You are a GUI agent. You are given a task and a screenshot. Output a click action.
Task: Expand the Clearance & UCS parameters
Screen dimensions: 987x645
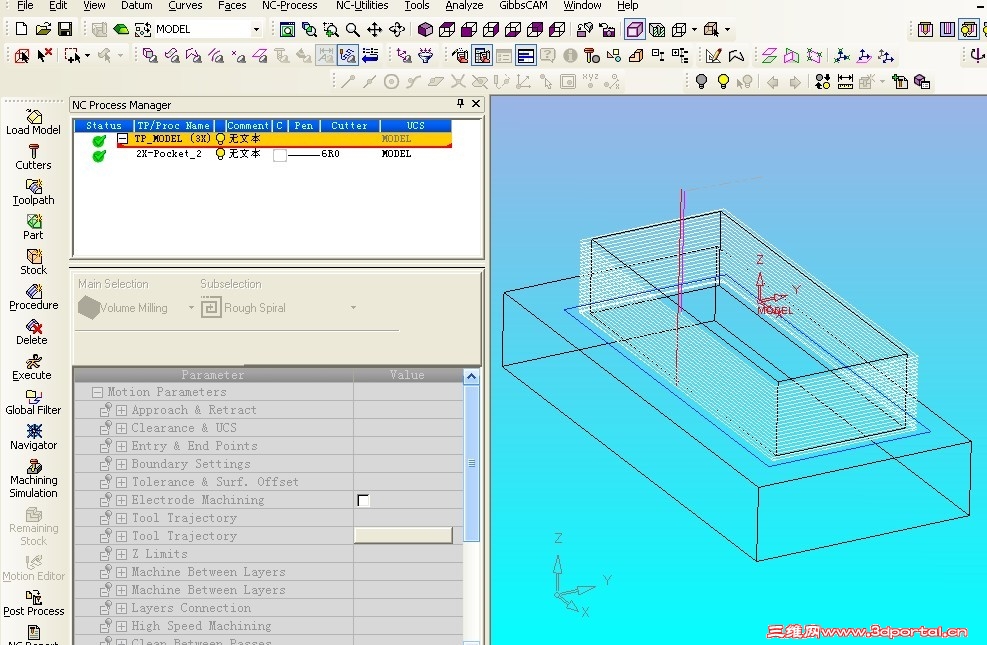(121, 429)
